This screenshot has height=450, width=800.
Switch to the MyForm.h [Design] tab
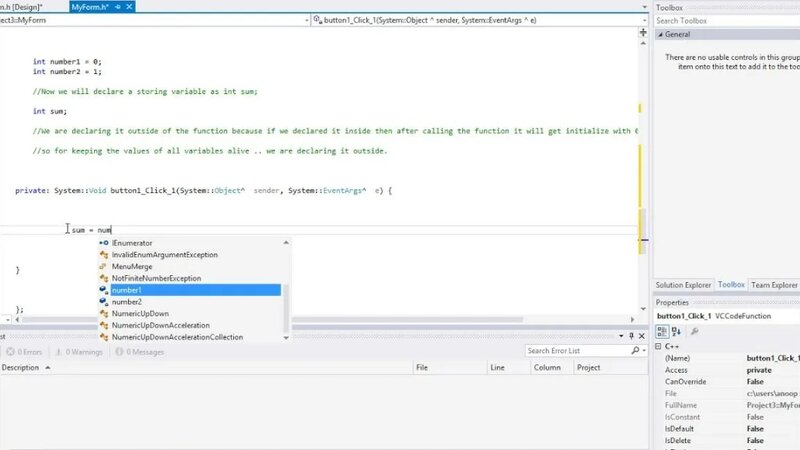tap(21, 7)
